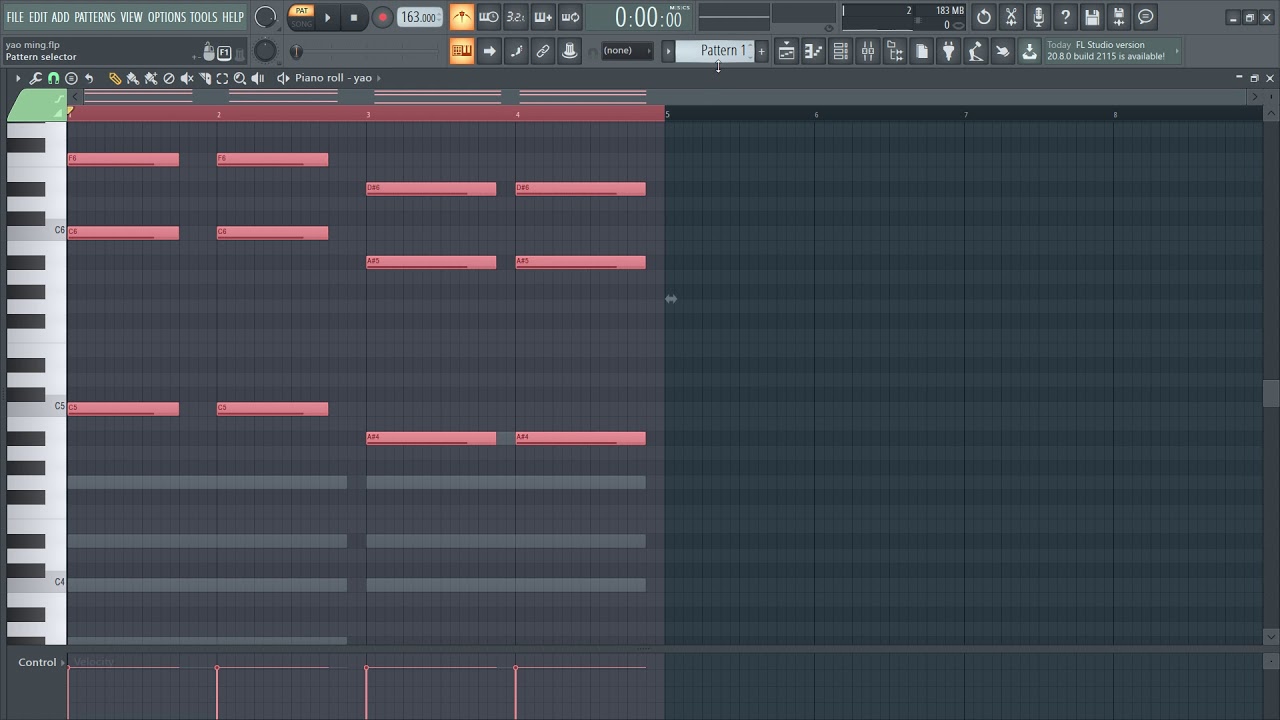This screenshot has height=720, width=1280.
Task: Toggle loop recording
Action: 569,17
